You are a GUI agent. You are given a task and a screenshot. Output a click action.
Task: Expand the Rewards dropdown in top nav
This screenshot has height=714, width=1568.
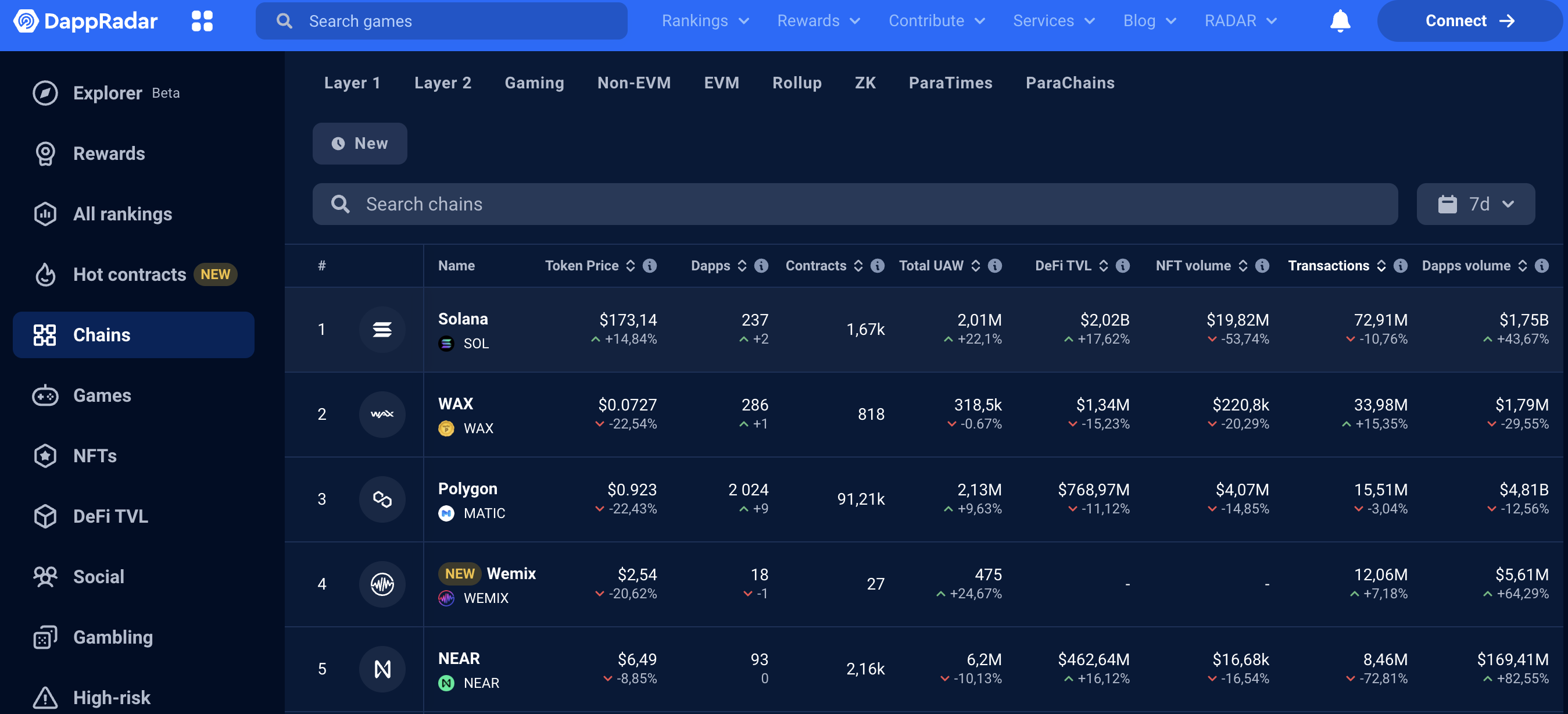[x=819, y=21]
